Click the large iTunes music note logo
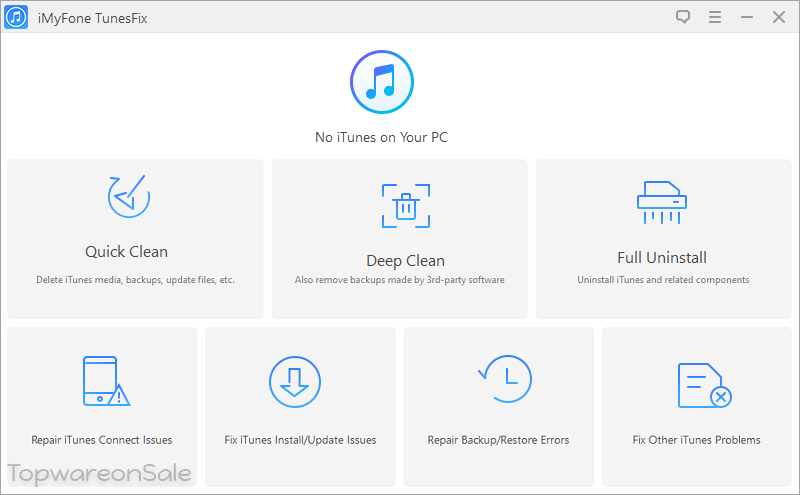The width and height of the screenshot is (800, 495). 382,82
